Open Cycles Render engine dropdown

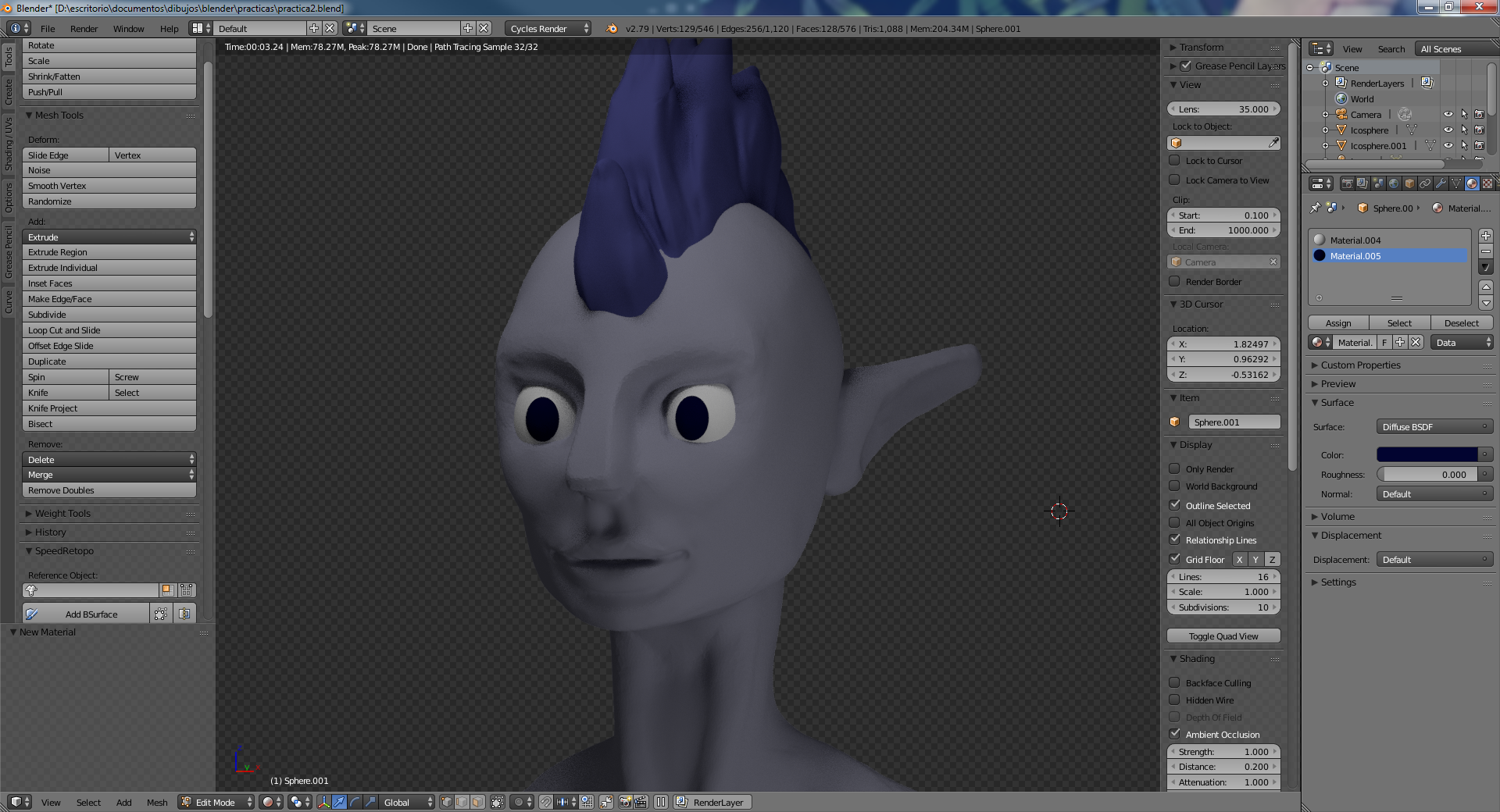(x=548, y=28)
